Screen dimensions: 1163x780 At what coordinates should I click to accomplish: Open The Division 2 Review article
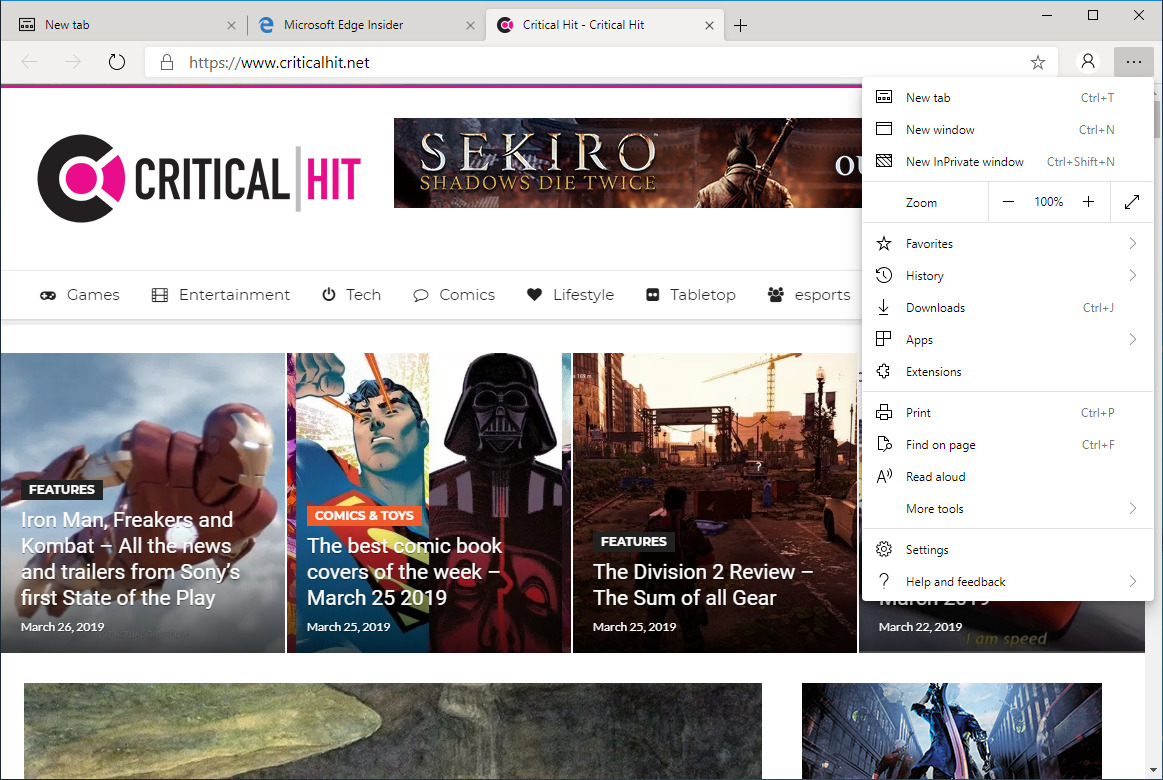[702, 585]
